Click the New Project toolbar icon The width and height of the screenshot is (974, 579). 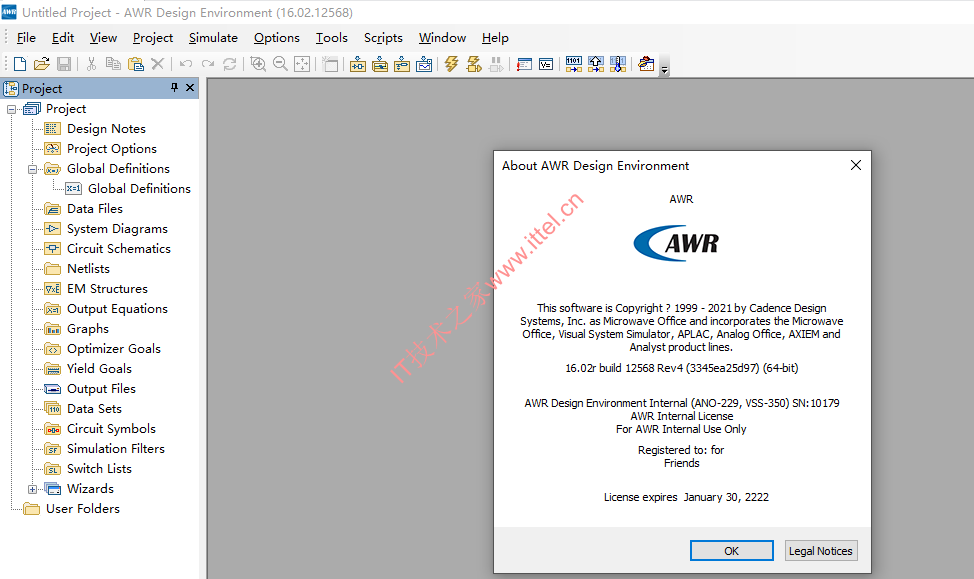20,64
